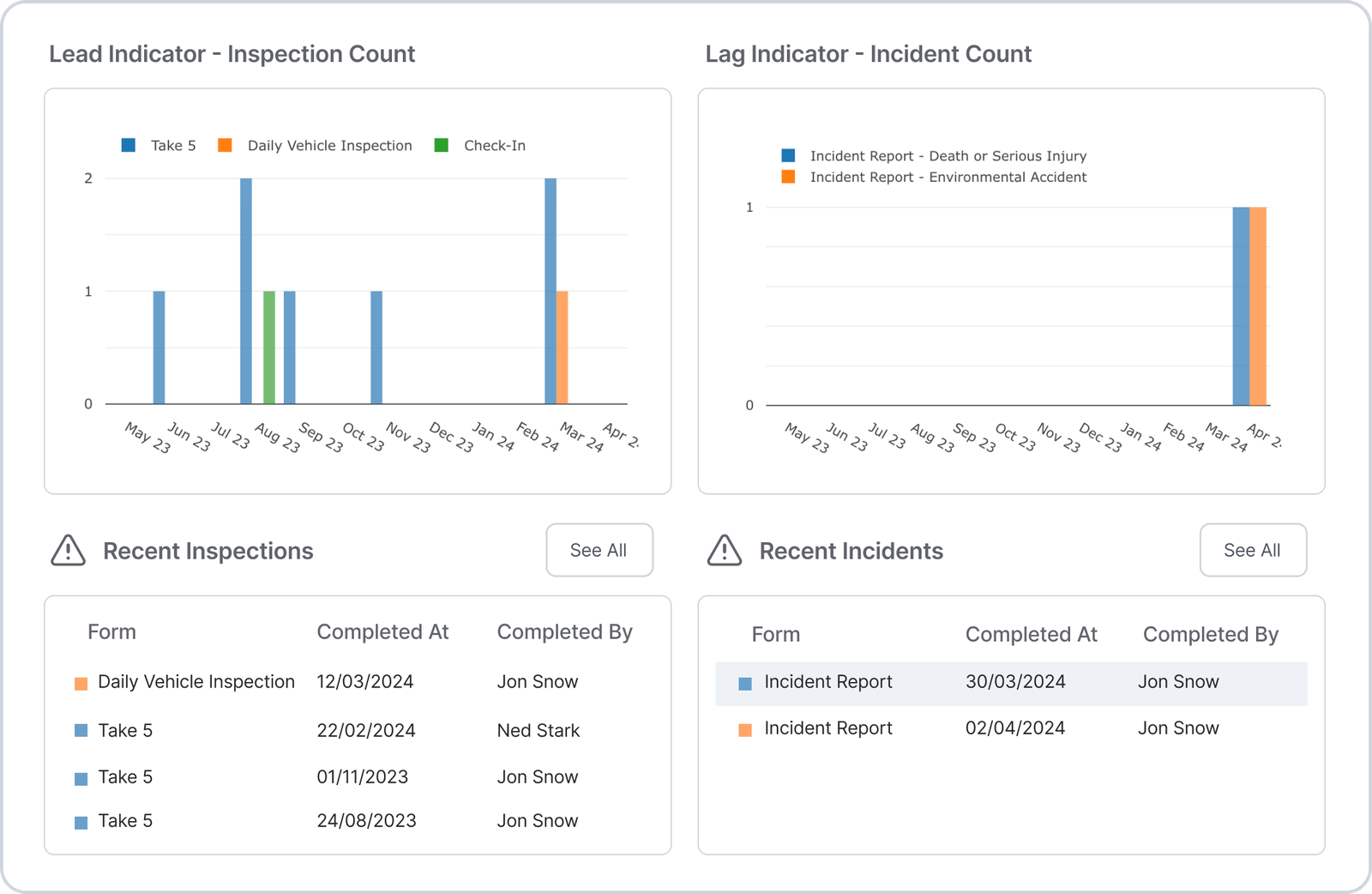Image resolution: width=1372 pixels, height=894 pixels.
Task: Click the orange Daily Vehicle Inspection legend swatch
Action: 225,145
